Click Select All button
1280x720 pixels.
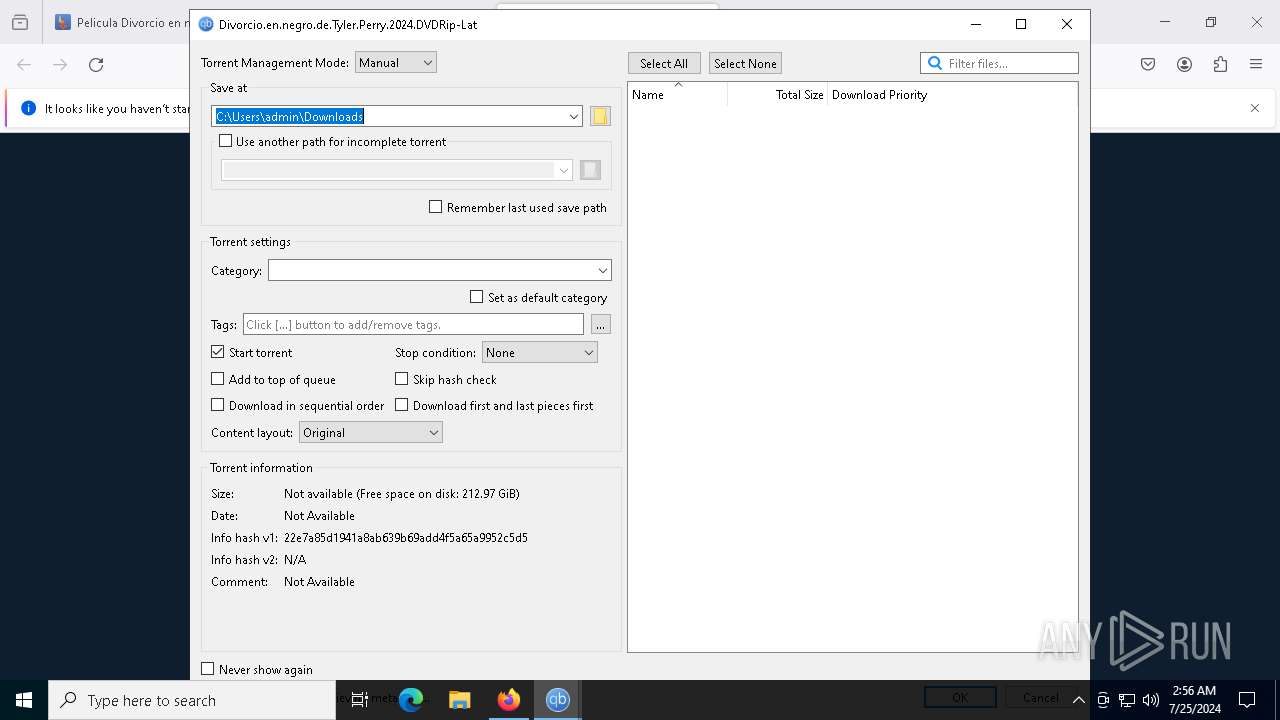coord(664,63)
